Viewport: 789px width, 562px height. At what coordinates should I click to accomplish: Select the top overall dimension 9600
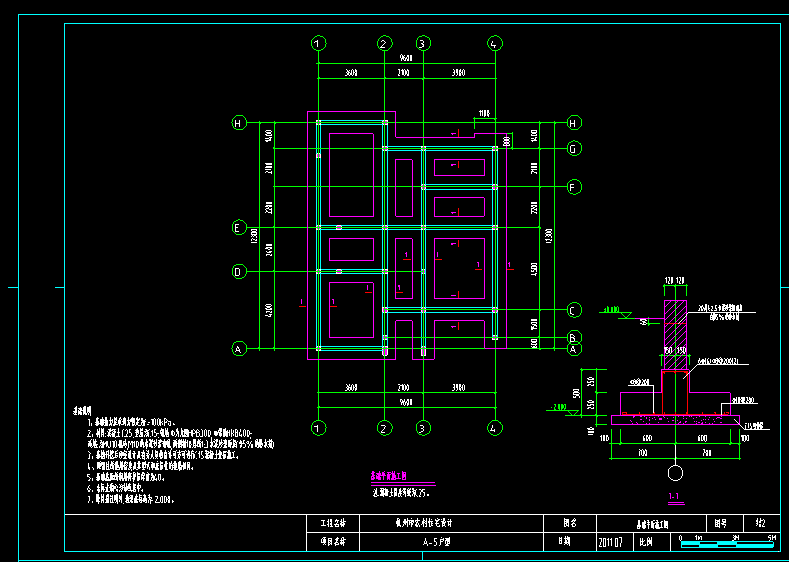[x=406, y=59]
